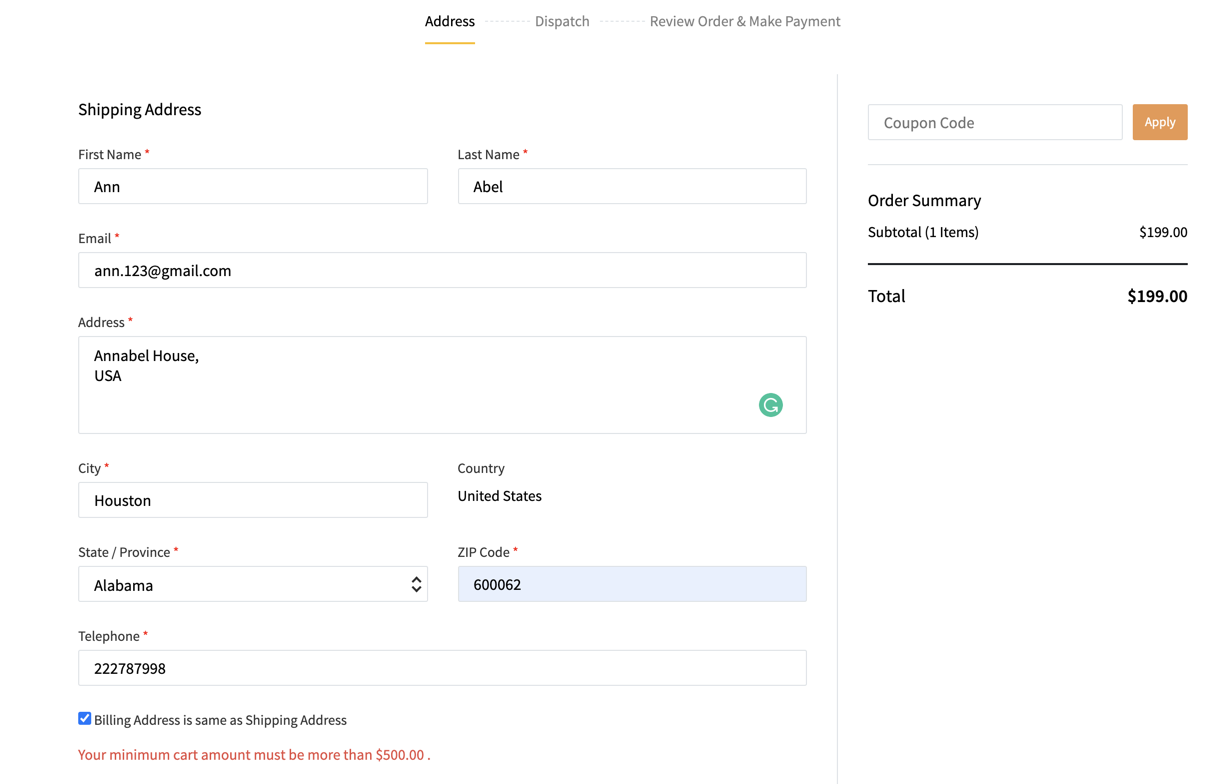Select the Last Name field with Abel
The width and height of the screenshot is (1228, 784).
click(631, 187)
